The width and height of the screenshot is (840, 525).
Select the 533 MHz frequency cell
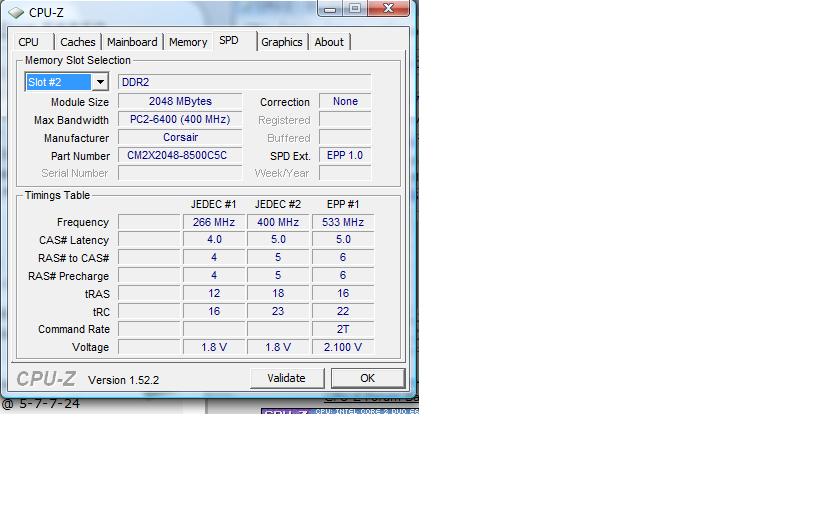tap(343, 222)
